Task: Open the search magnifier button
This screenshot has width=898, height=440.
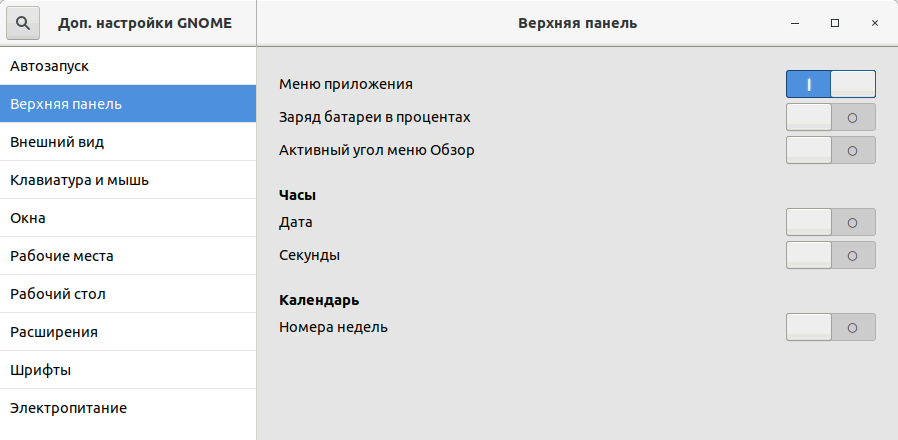Action: click(x=23, y=23)
